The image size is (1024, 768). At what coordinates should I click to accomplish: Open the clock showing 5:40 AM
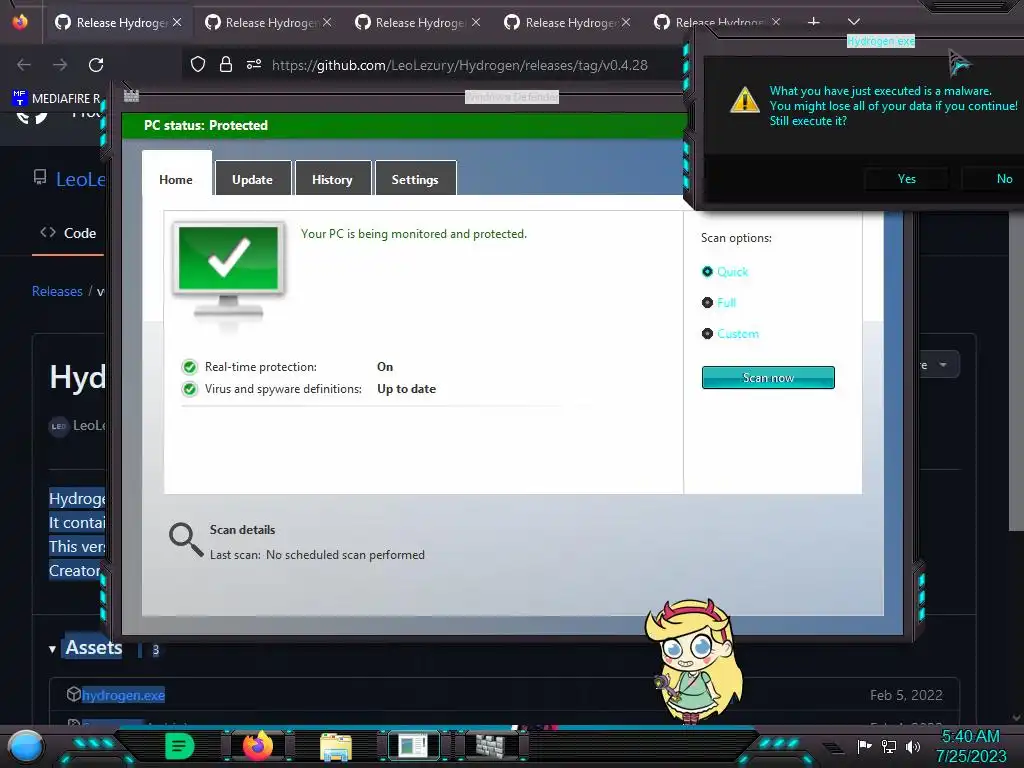[x=971, y=746]
